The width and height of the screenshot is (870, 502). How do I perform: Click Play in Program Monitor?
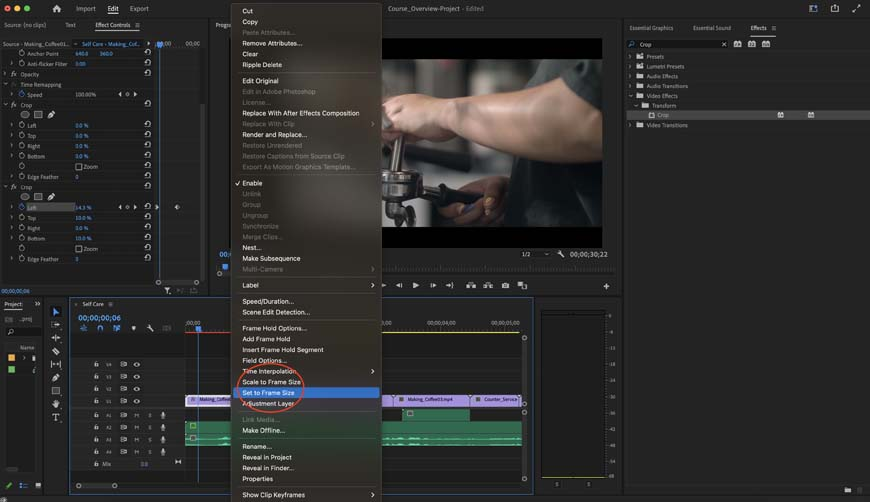(416, 286)
